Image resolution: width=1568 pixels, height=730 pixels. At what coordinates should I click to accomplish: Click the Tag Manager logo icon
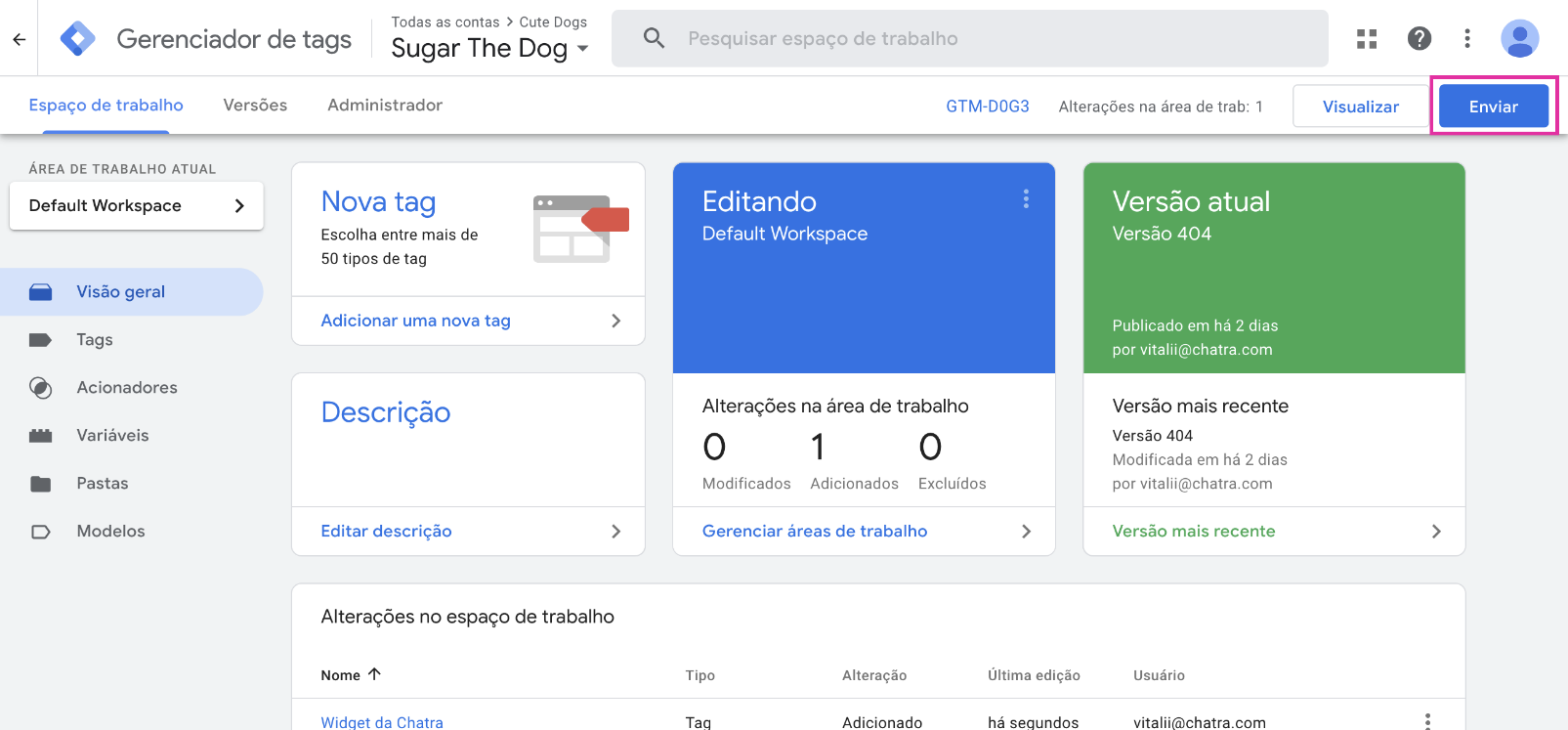click(77, 39)
